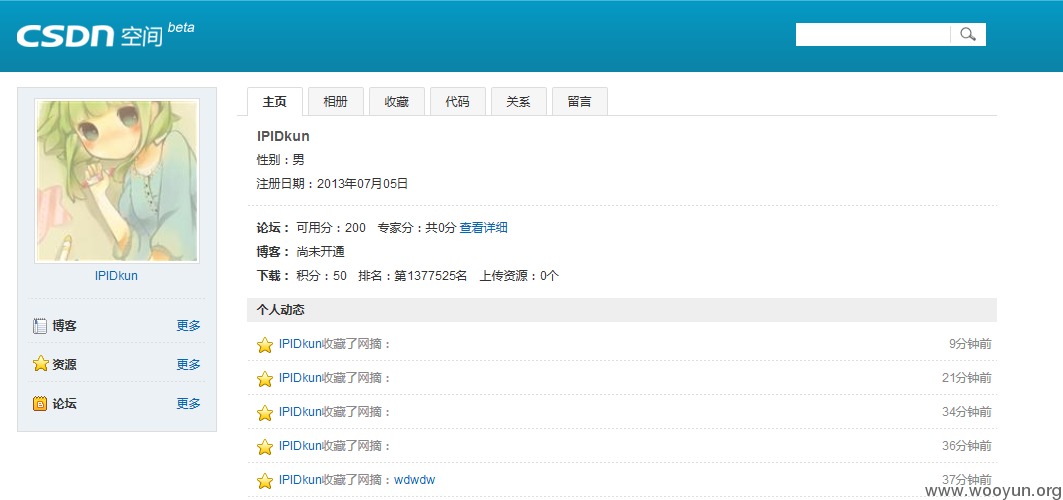
Task: Click the 尚未开通 blog status text
Action: coord(321,252)
